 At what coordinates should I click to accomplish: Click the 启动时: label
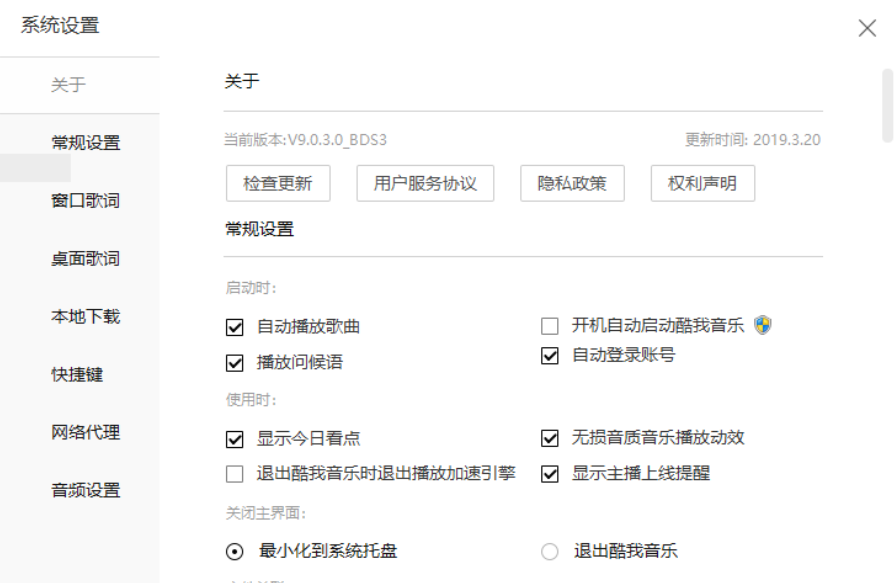pyautogui.click(x=251, y=288)
